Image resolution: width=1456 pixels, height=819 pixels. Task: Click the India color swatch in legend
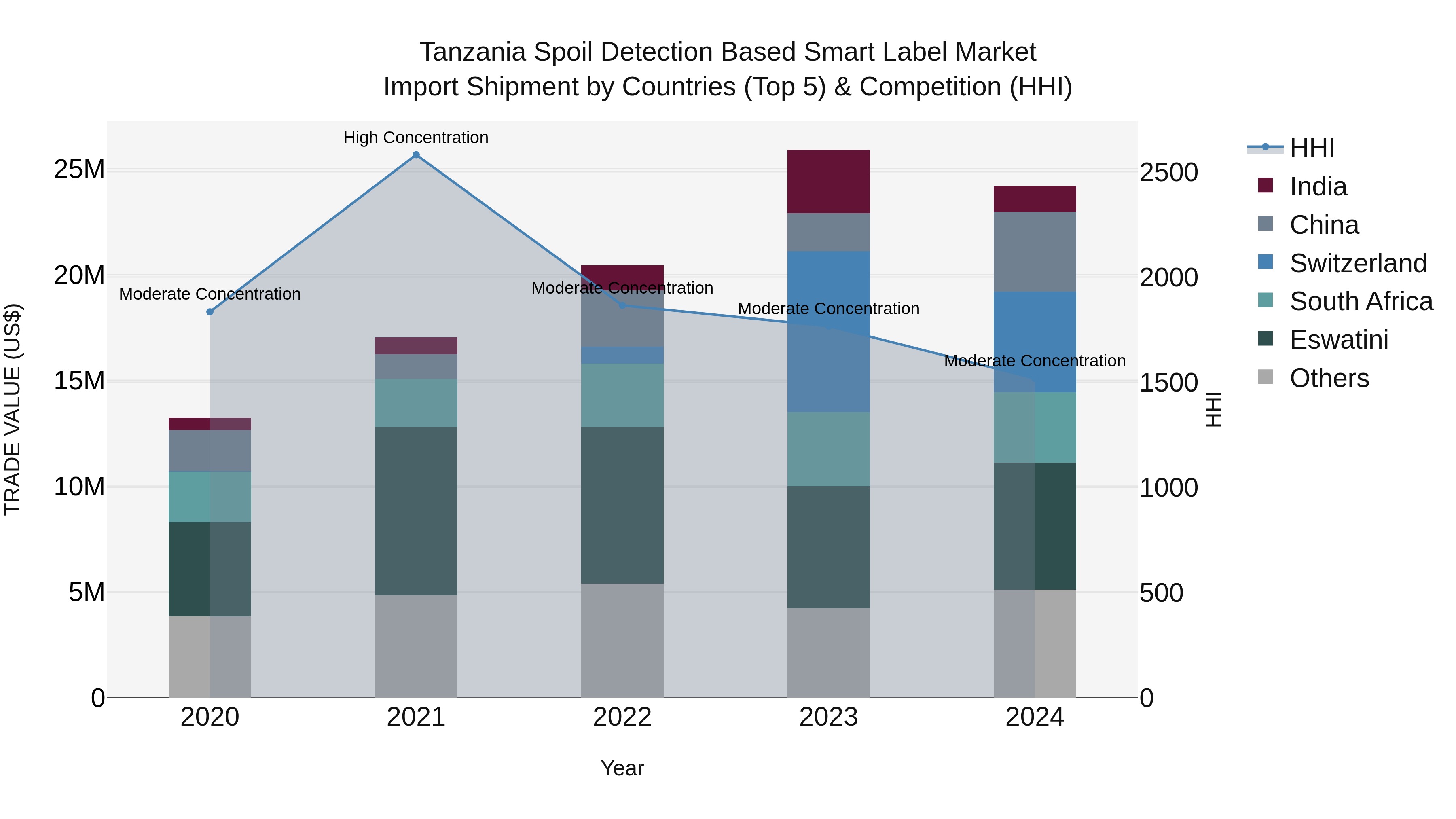coord(1266,185)
